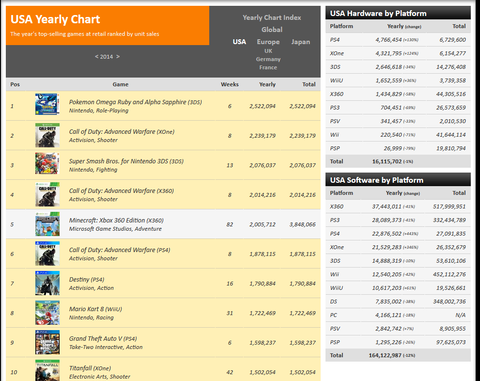Open the Mario Kart 8 cover thumbnail
Screen dimensions: 480x381
47,313
